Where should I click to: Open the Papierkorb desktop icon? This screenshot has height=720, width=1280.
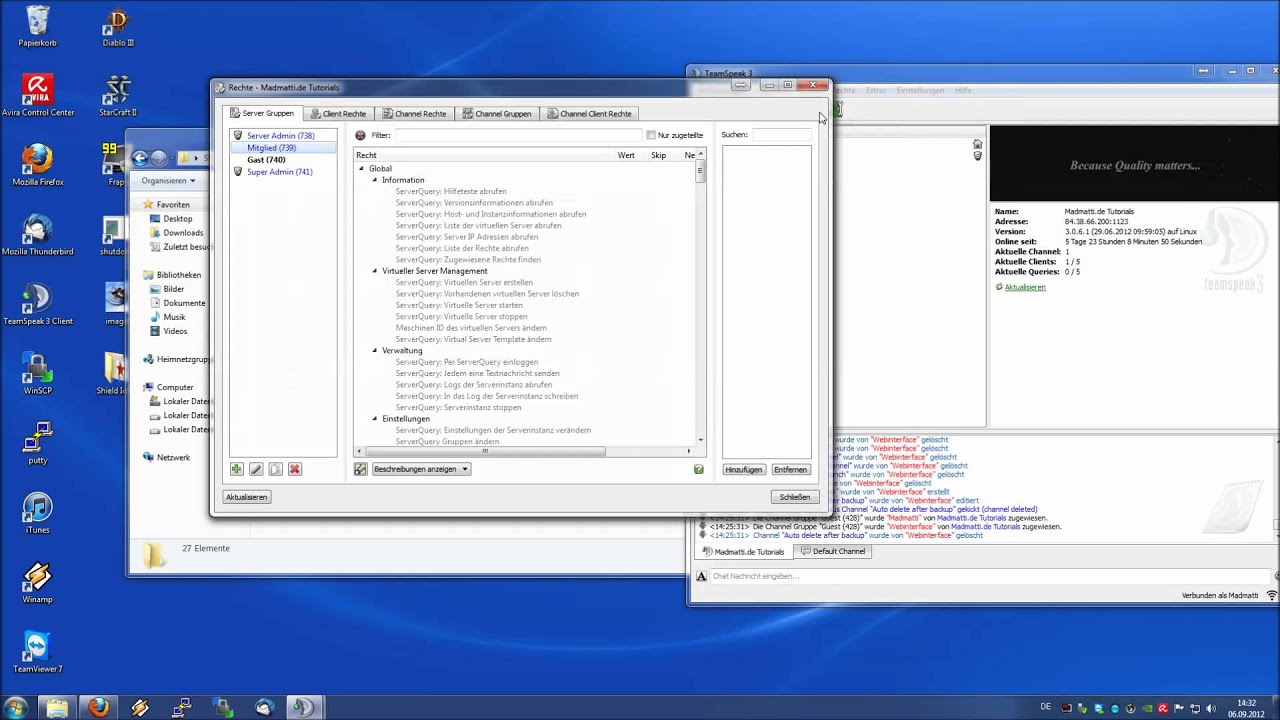(x=38, y=27)
